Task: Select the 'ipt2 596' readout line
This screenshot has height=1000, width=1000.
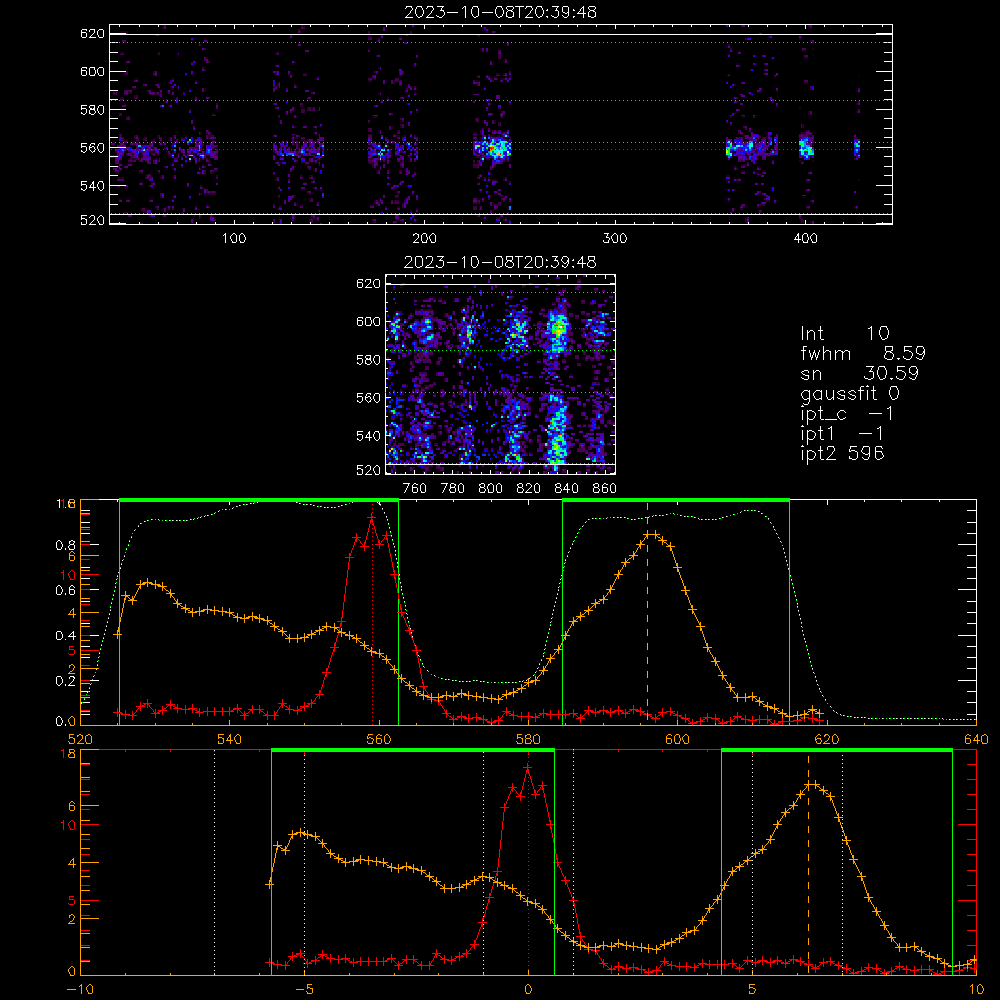Action: pos(842,453)
